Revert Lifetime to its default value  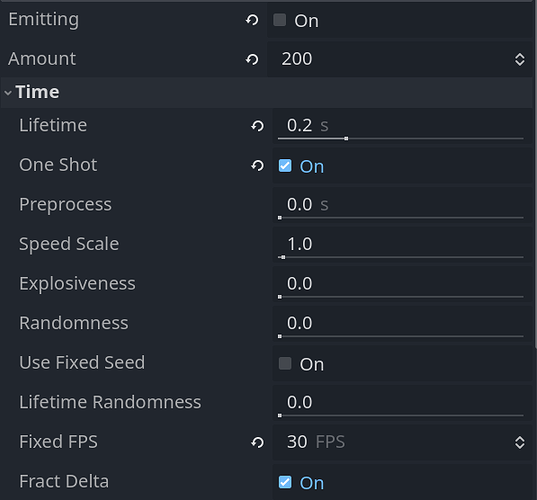coord(258,126)
